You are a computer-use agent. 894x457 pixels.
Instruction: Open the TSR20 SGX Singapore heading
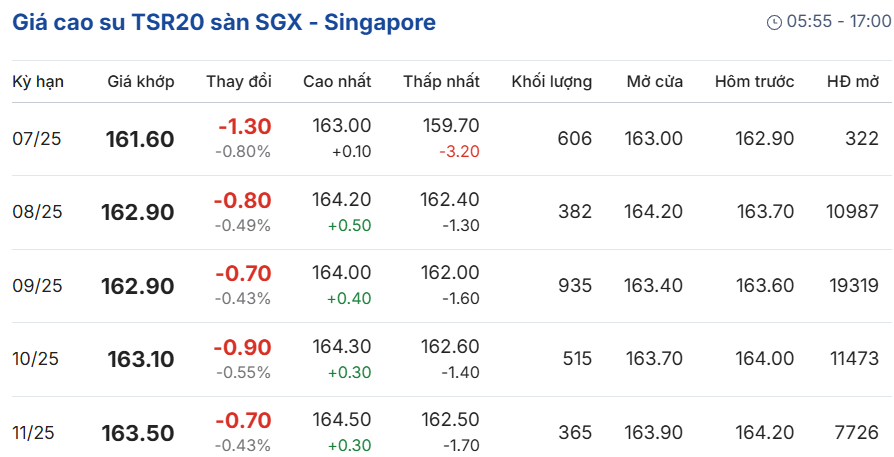tap(224, 23)
